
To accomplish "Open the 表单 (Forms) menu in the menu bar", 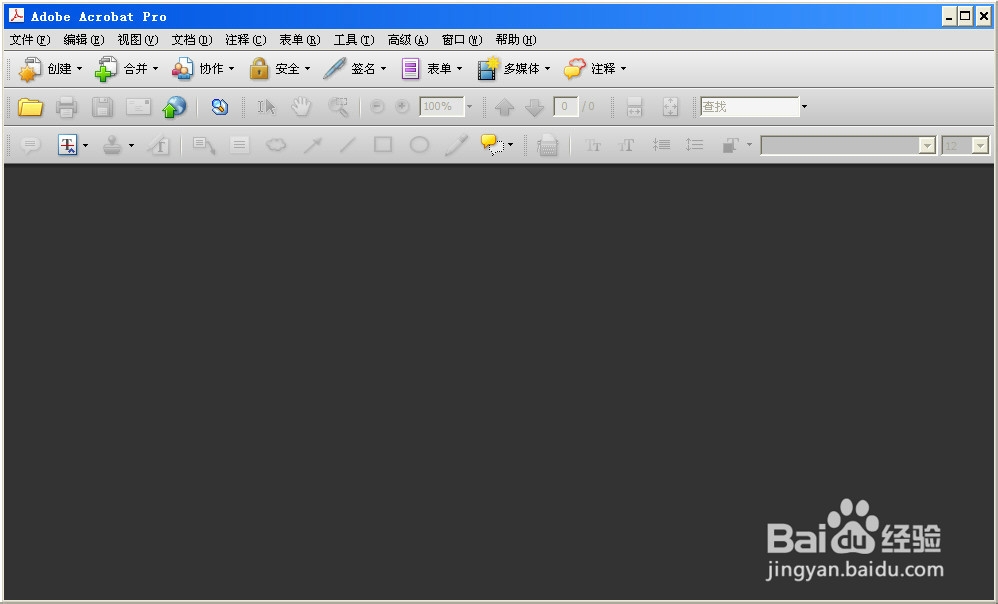I will point(300,40).
